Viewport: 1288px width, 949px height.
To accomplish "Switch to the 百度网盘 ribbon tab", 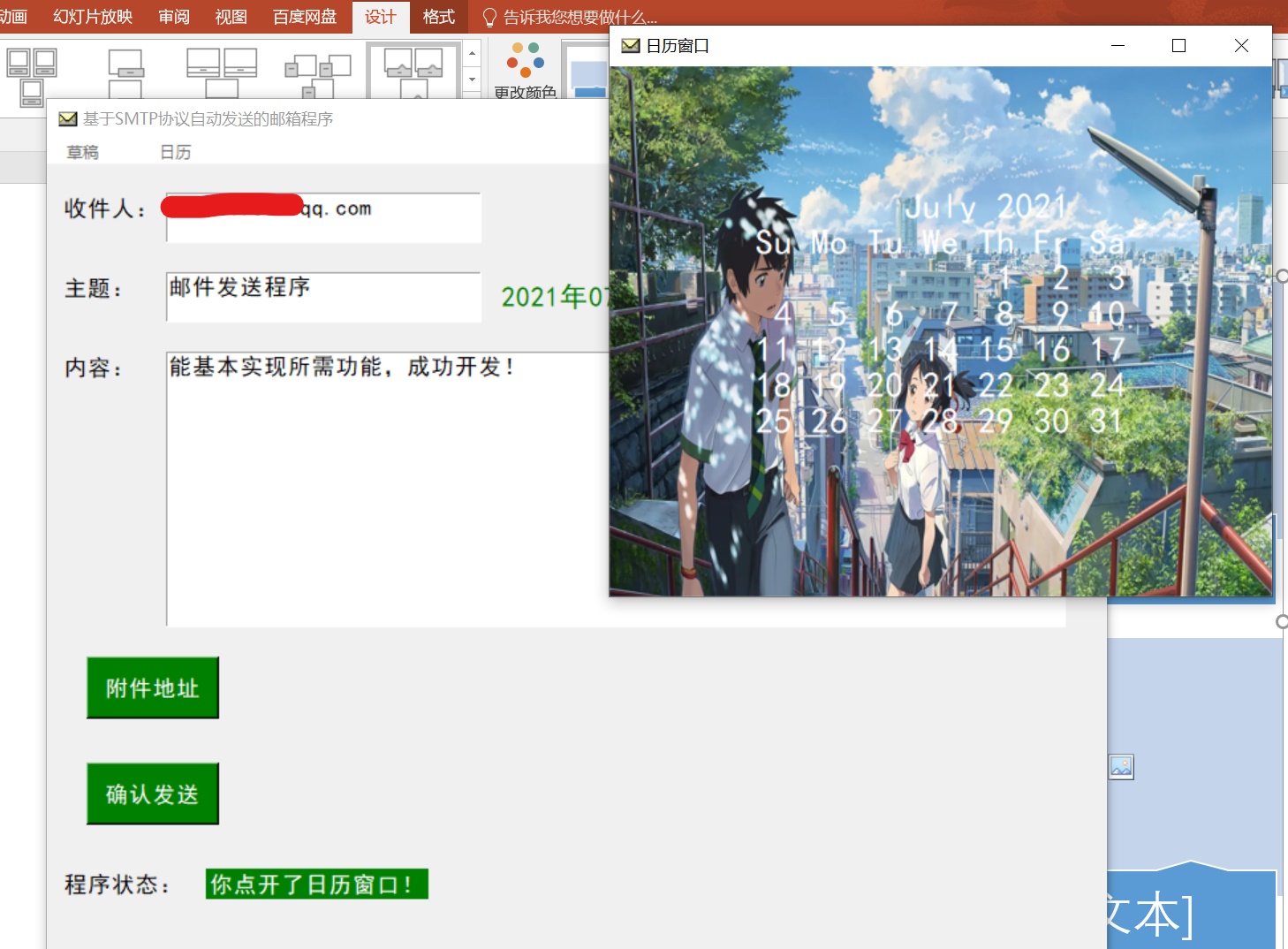I will click(x=305, y=17).
